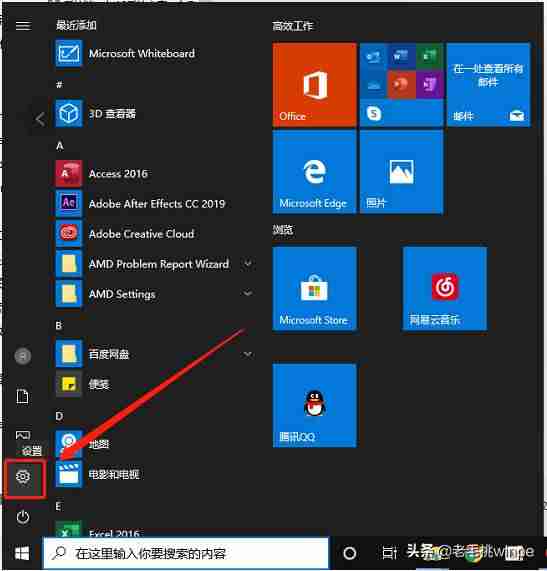Launch the Office tile

314,84
